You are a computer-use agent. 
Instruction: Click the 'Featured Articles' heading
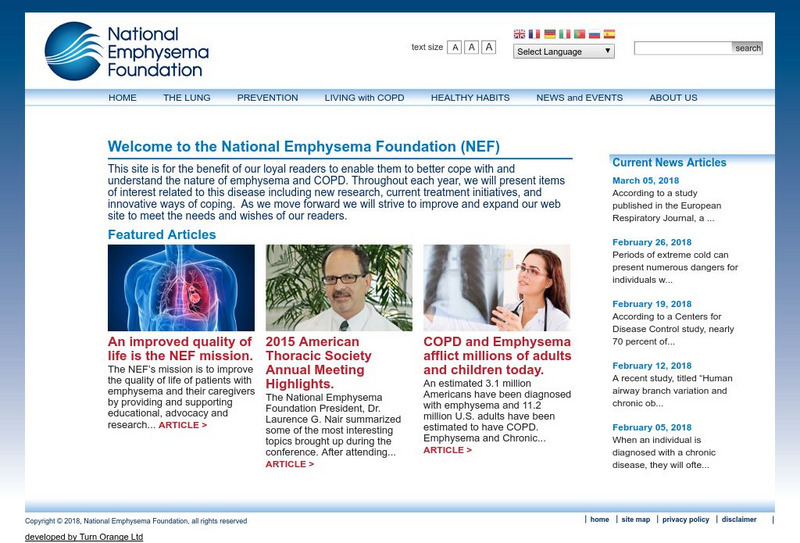pos(162,235)
